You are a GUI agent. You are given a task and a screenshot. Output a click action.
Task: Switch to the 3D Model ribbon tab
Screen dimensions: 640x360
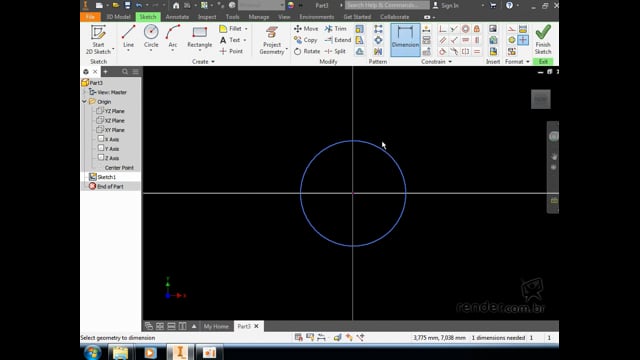coord(118,17)
